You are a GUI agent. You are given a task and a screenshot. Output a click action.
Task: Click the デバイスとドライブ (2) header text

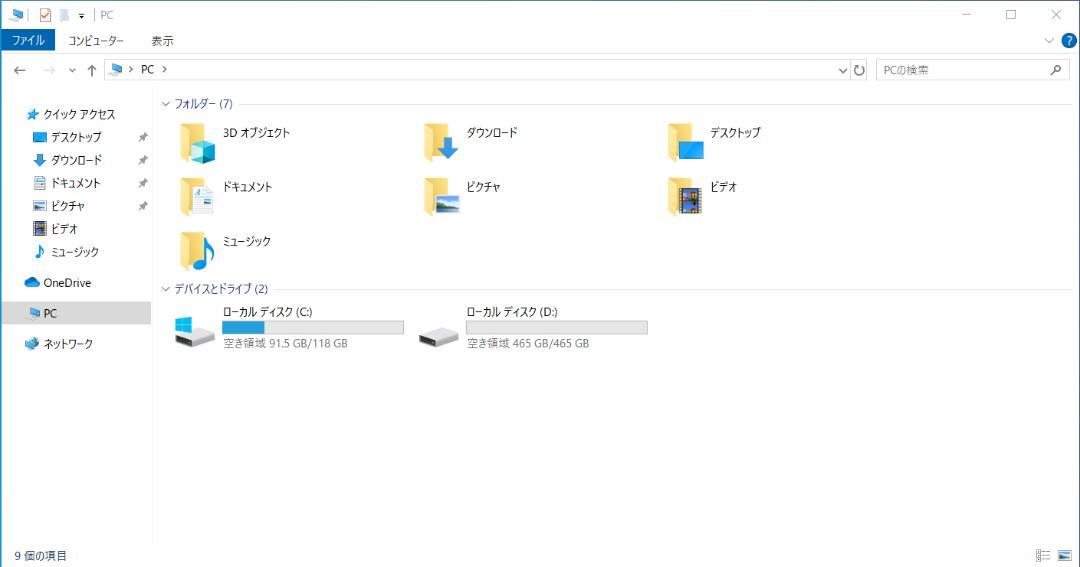pos(221,289)
